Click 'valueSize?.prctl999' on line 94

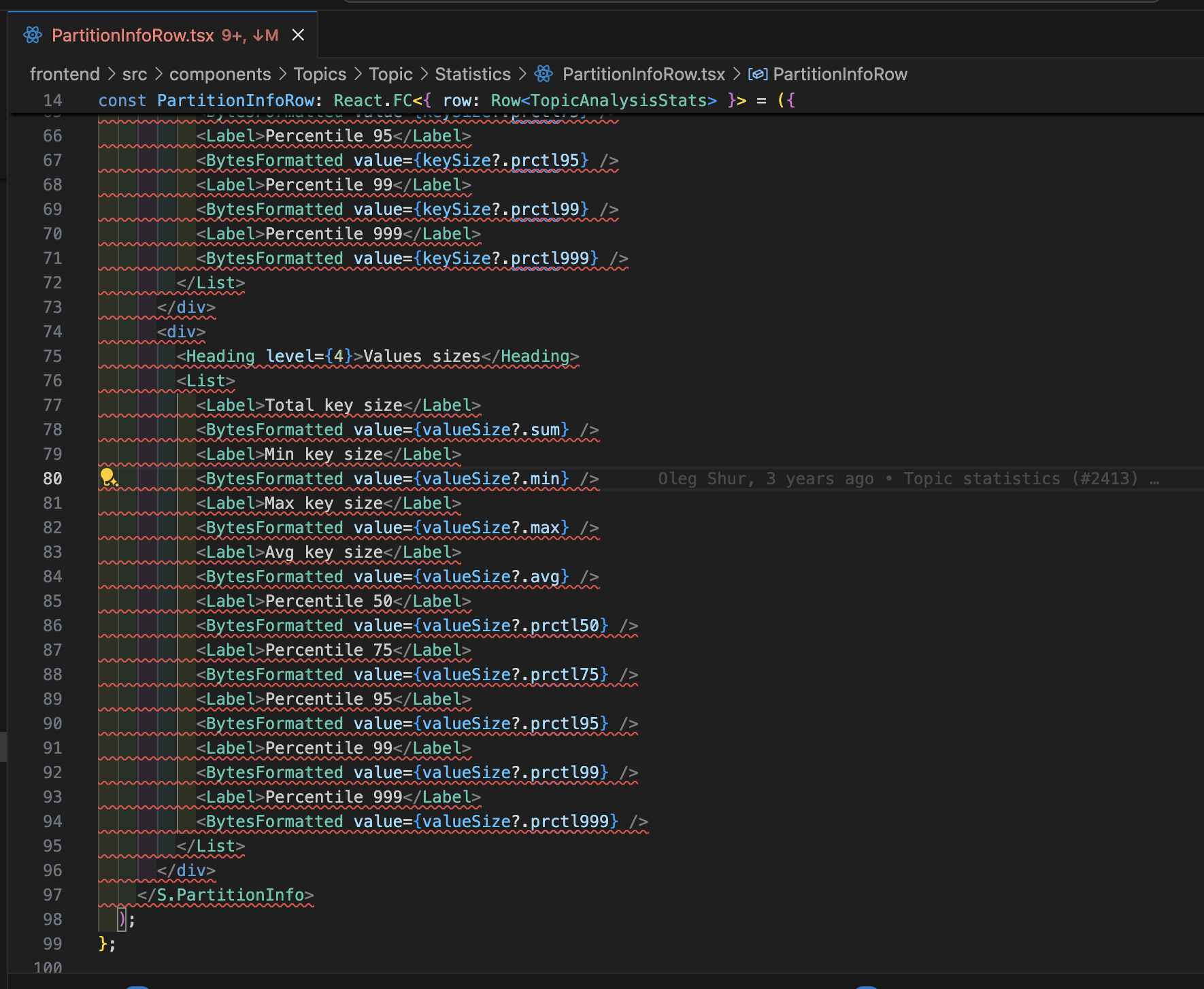[516, 822]
